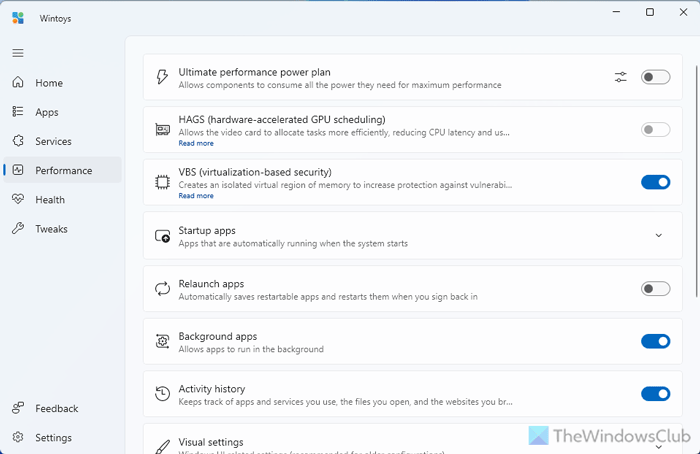Open the hamburger navigation menu
The width and height of the screenshot is (700, 454).
click(x=18, y=52)
